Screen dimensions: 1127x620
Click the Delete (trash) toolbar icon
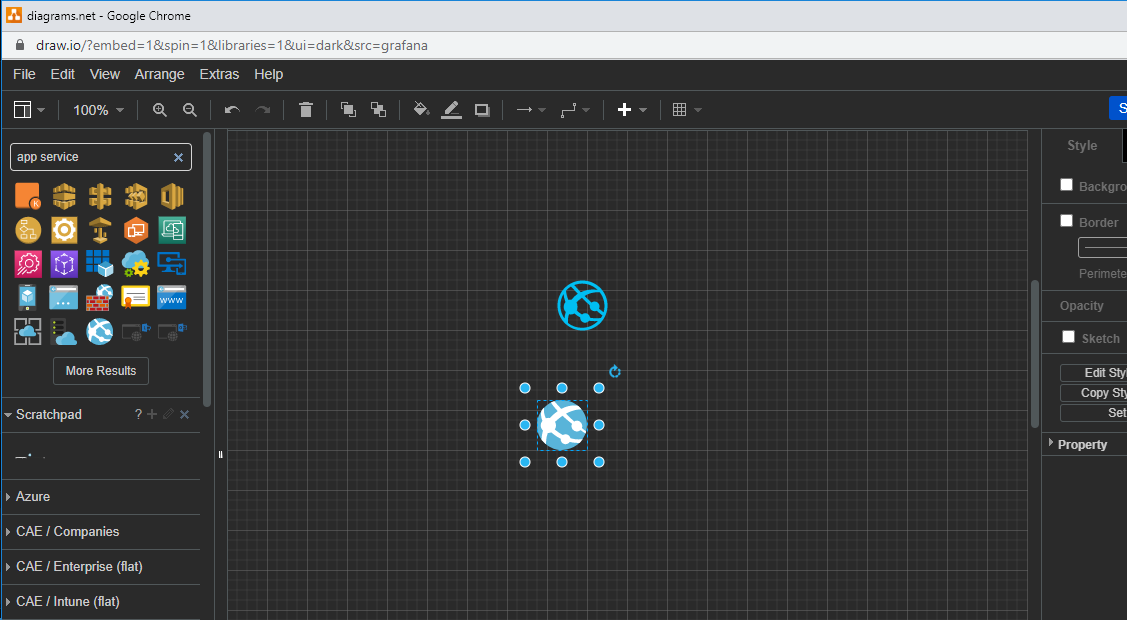305,110
